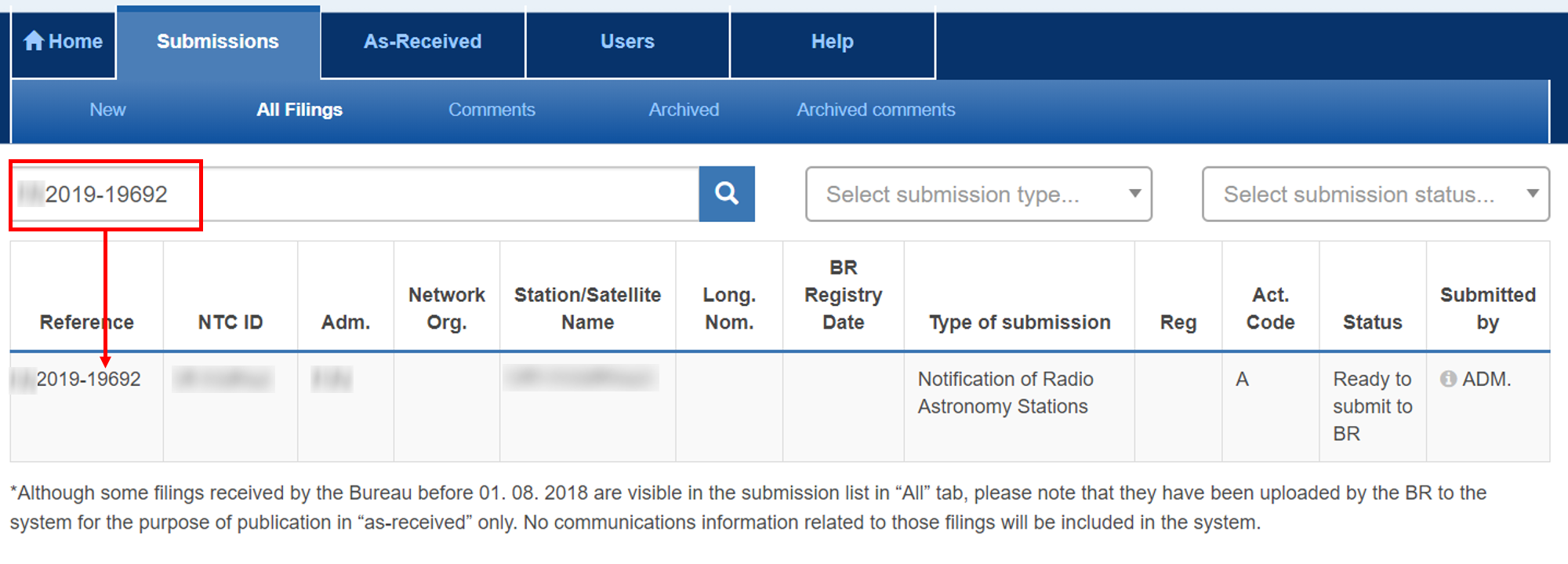The width and height of the screenshot is (1568, 564).
Task: Click the Home house icon
Action: [34, 41]
